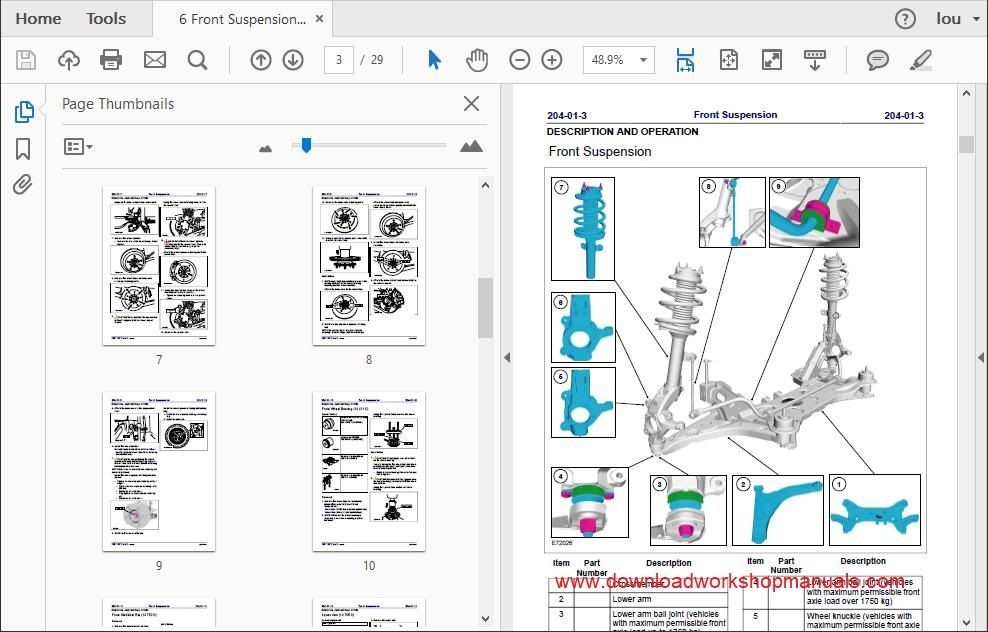Open the thumbnails options menu dropdown
988x632 pixels.
(78, 147)
